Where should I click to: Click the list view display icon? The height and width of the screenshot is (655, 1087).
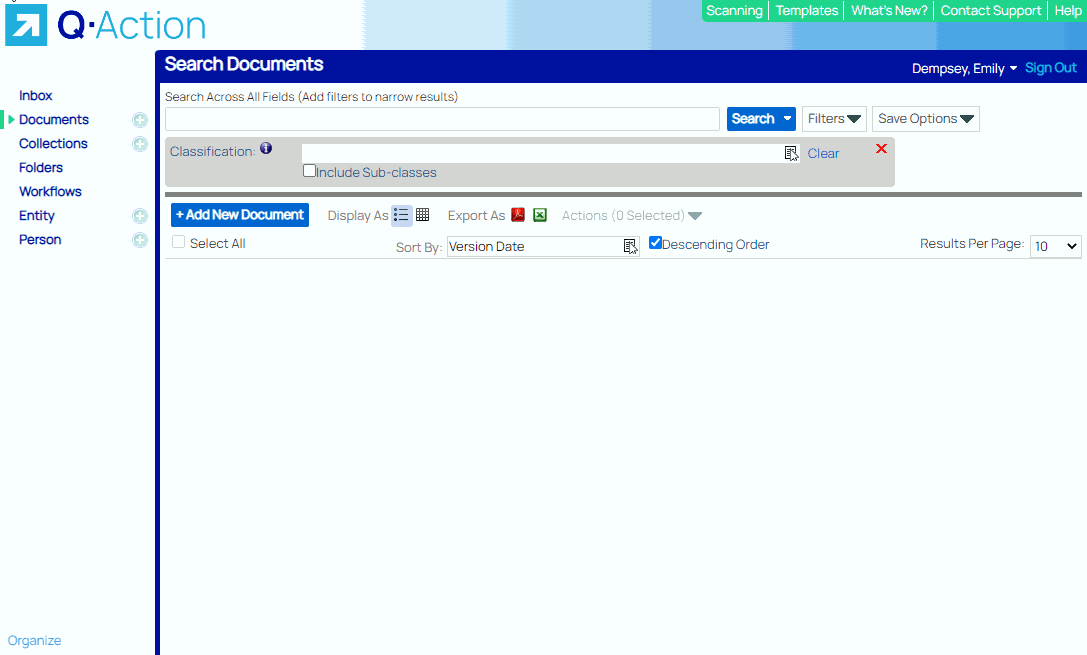click(x=401, y=215)
